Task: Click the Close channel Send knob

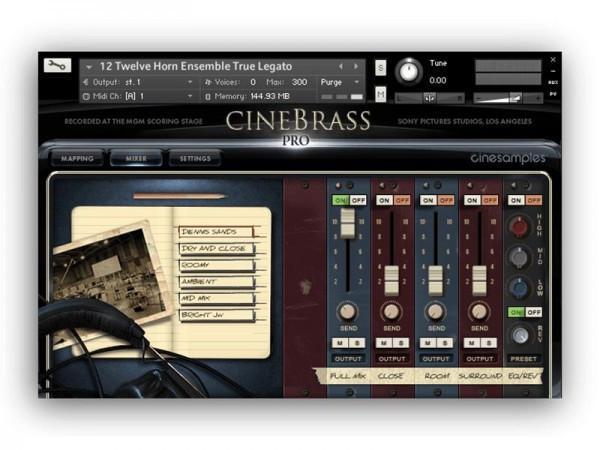Action: (391, 311)
